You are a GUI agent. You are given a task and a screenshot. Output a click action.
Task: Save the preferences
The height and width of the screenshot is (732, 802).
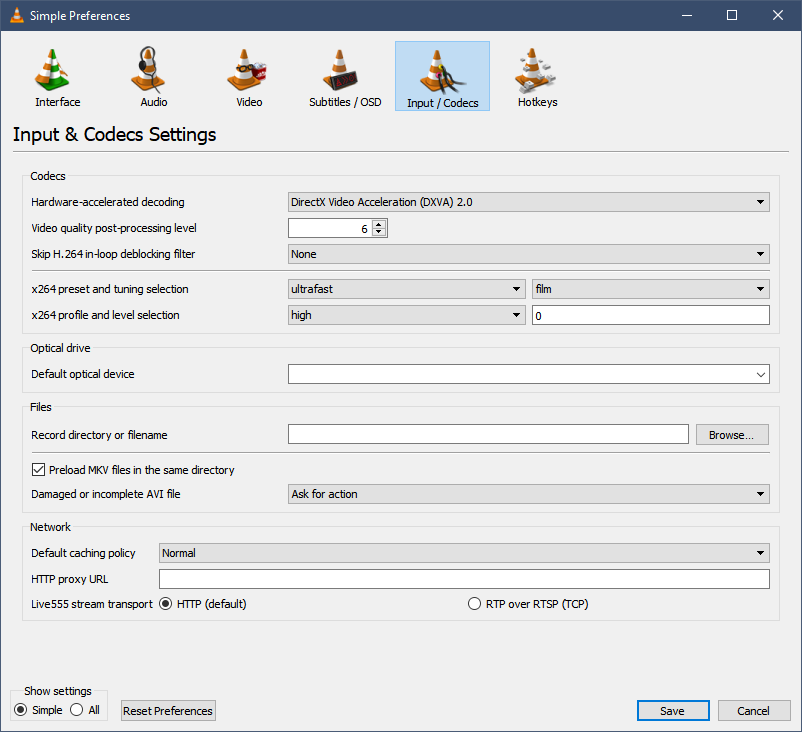pos(673,711)
